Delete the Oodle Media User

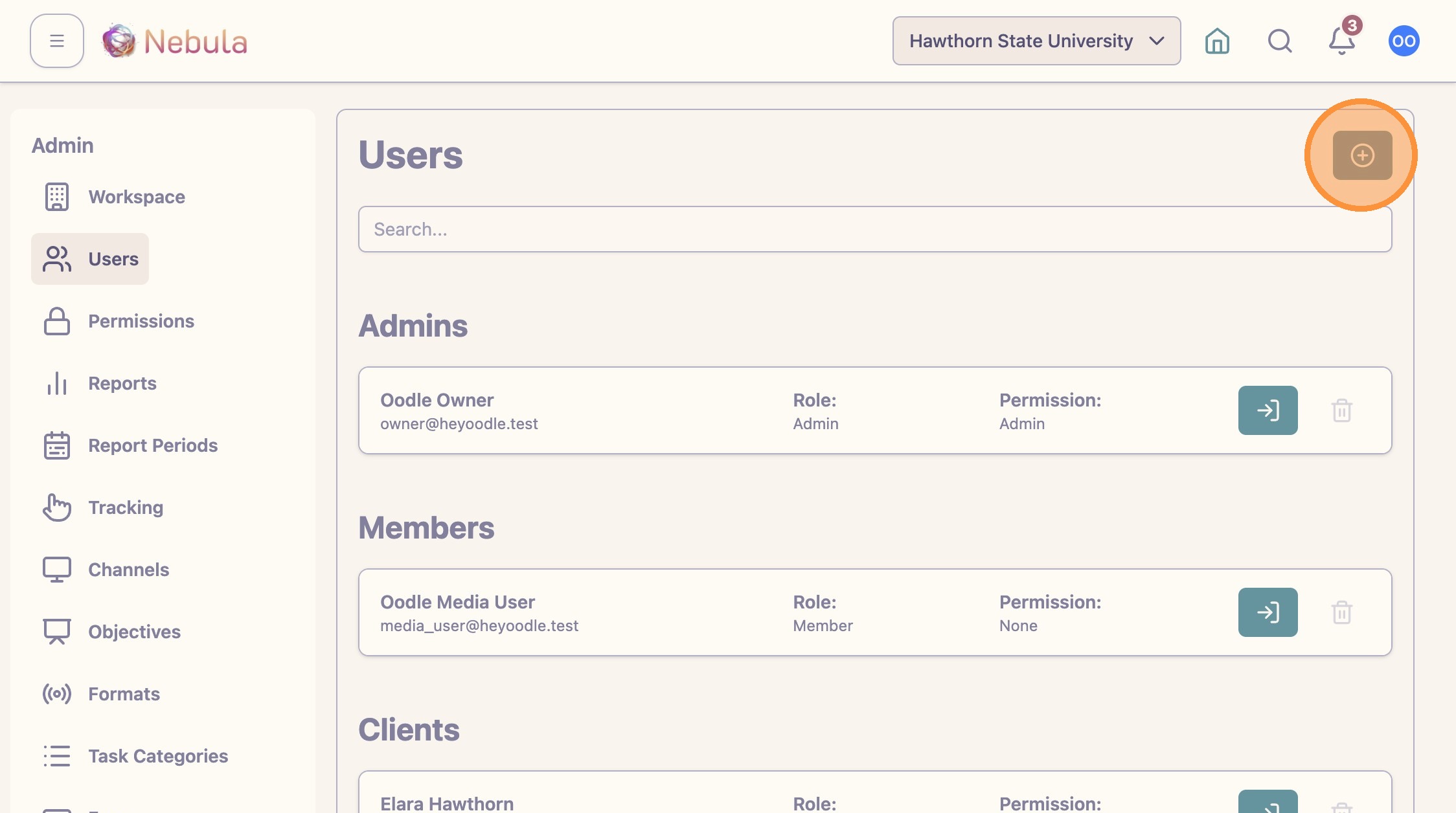[1341, 612]
